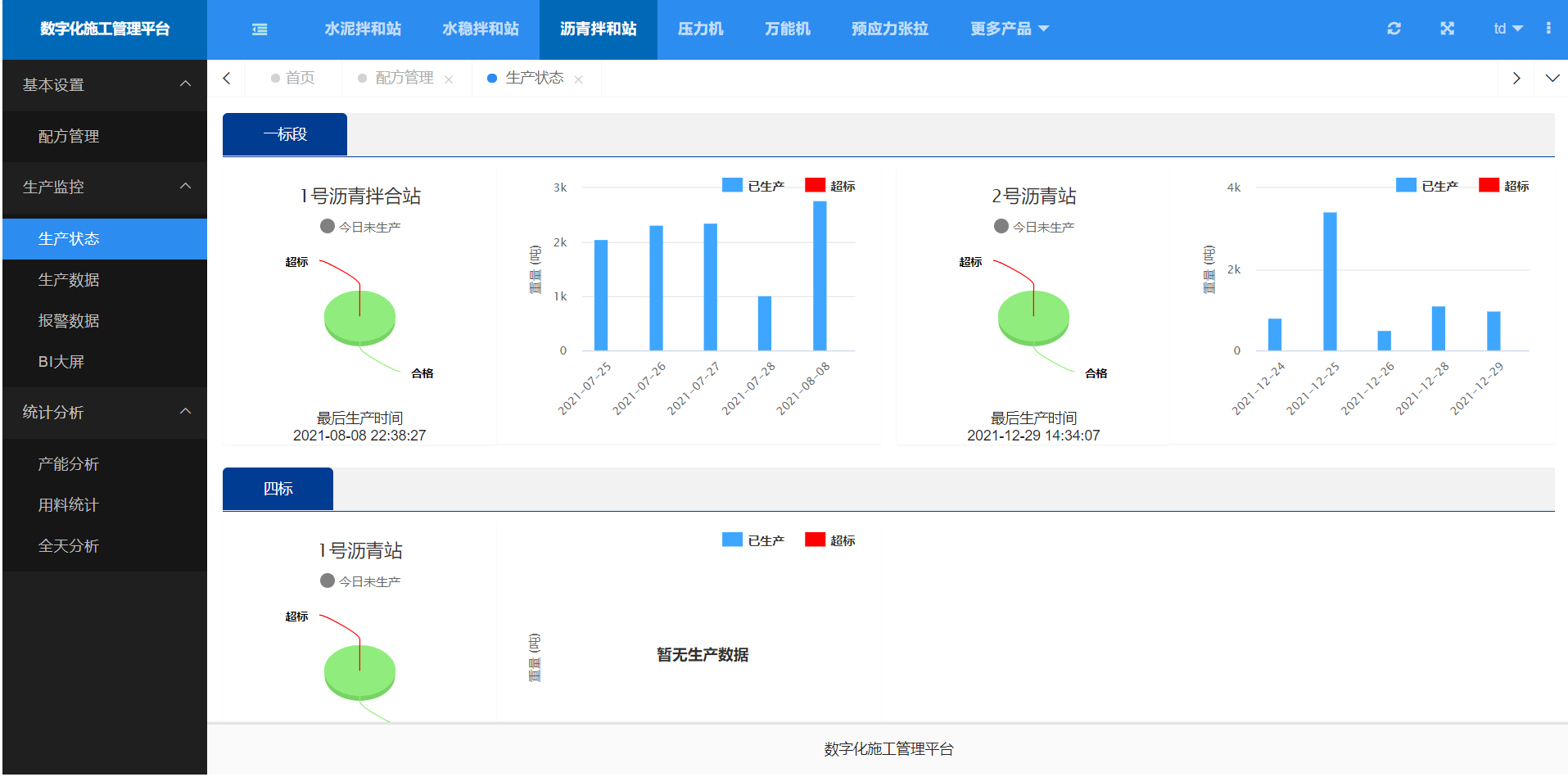The image size is (1568, 777).
Task: Click the 2021-12-29 bar in second chart
Action: point(1493,331)
